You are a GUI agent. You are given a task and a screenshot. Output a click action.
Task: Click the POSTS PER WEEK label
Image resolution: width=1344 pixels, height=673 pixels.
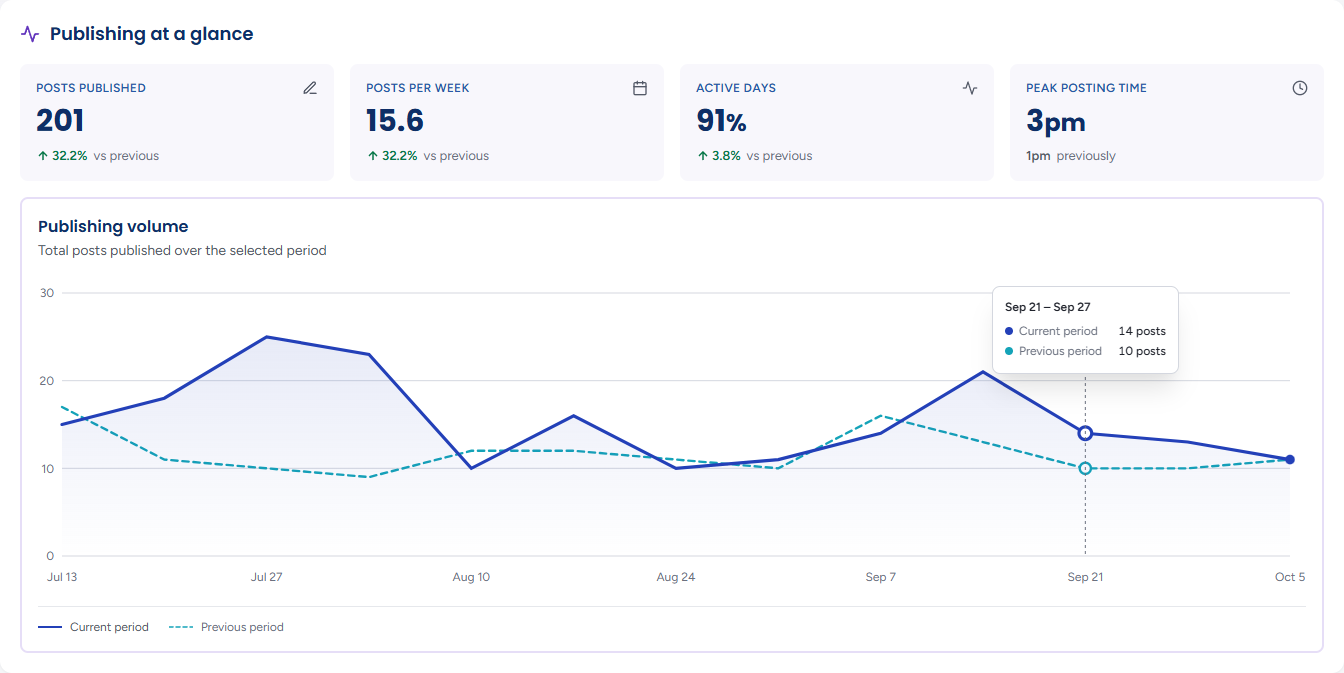click(x=418, y=88)
